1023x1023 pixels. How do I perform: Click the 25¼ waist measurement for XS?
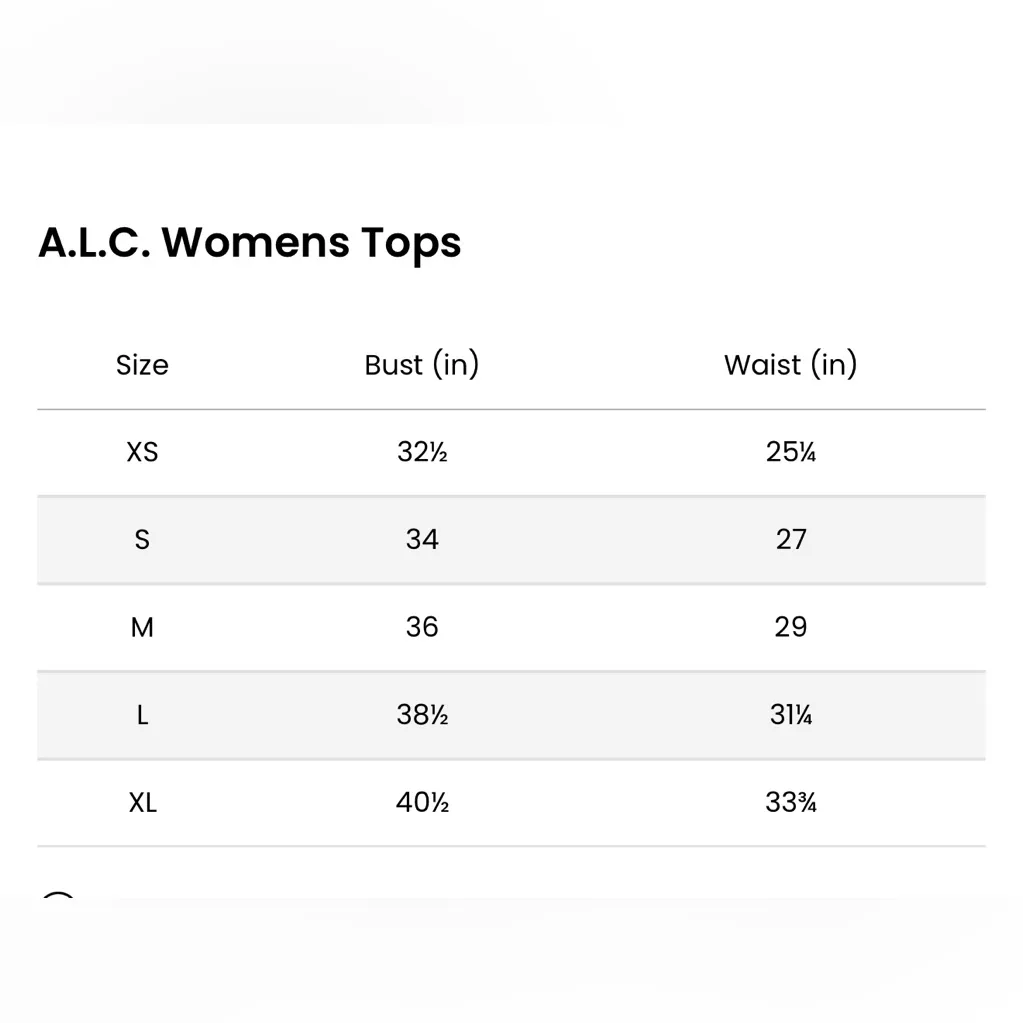click(791, 452)
